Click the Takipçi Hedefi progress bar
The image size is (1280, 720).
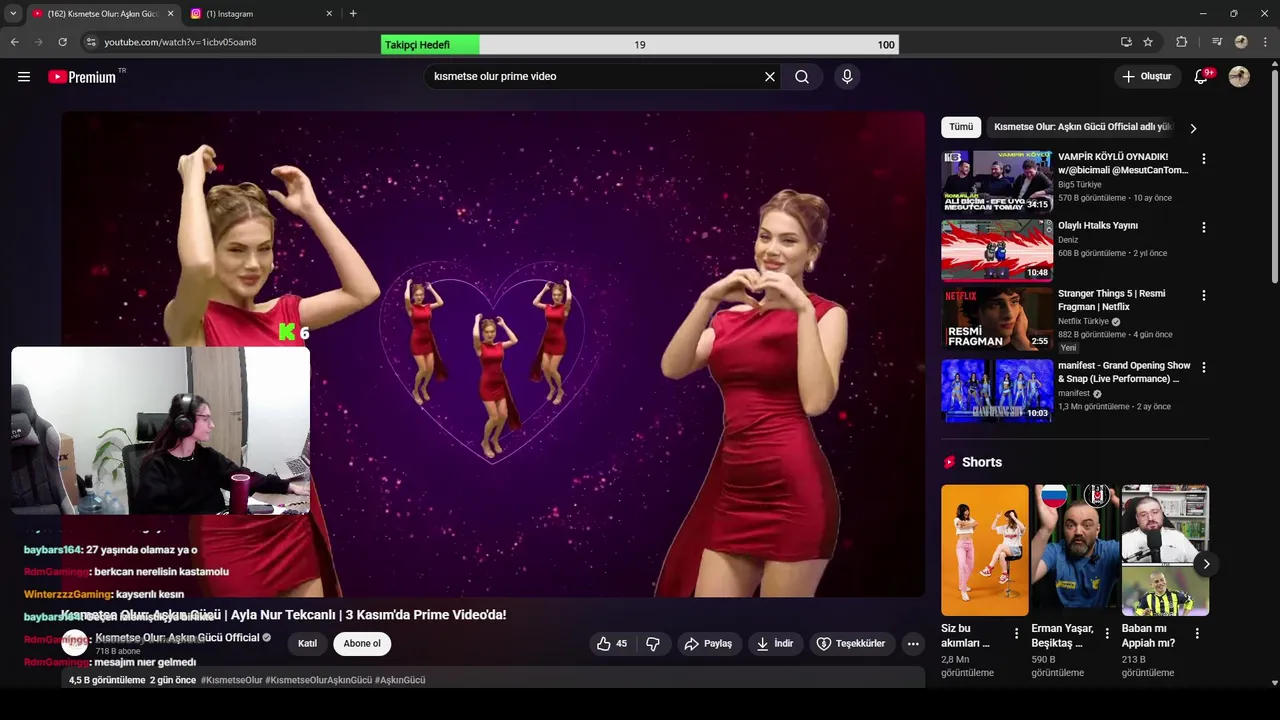(640, 45)
